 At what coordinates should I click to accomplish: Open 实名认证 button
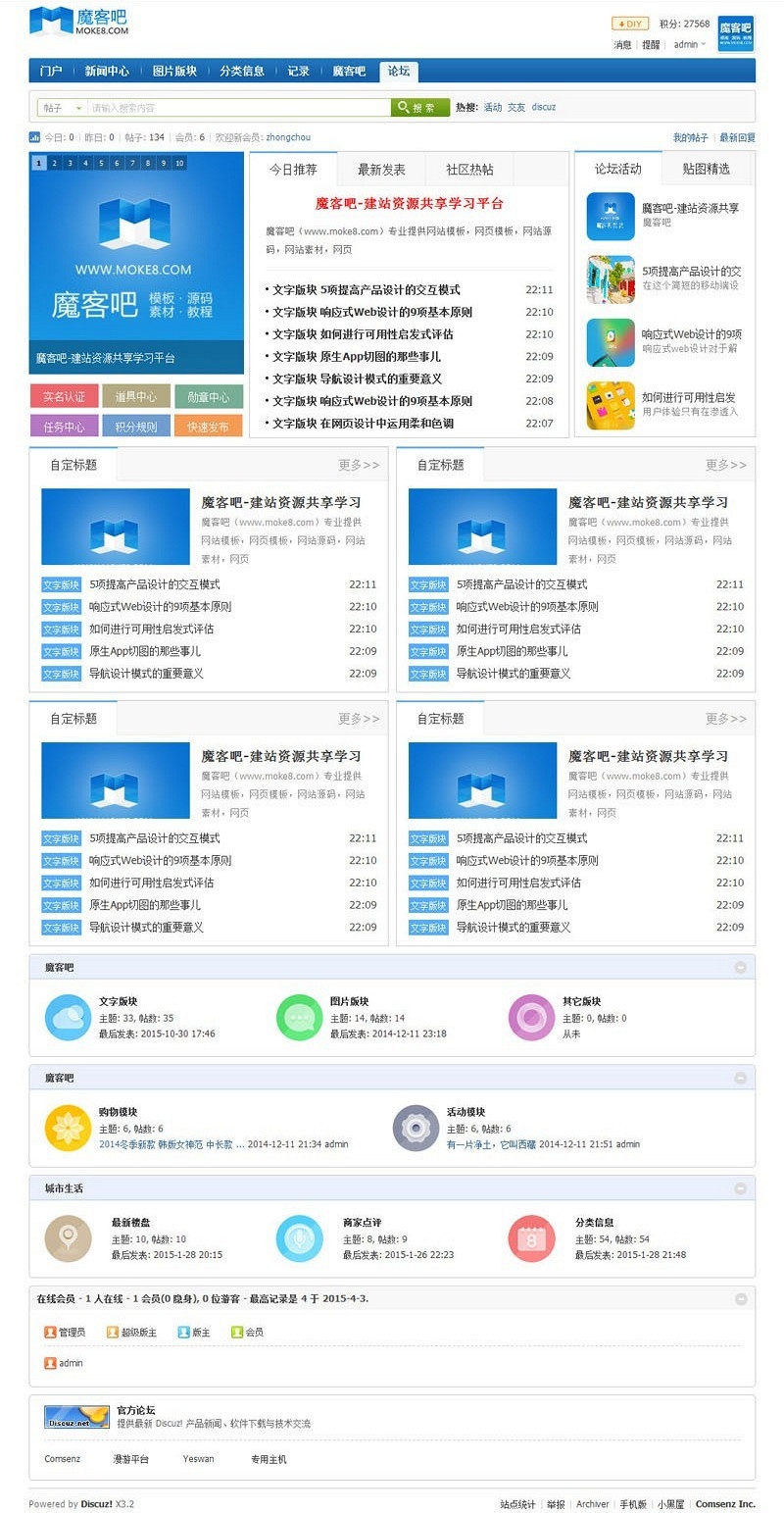[64, 397]
